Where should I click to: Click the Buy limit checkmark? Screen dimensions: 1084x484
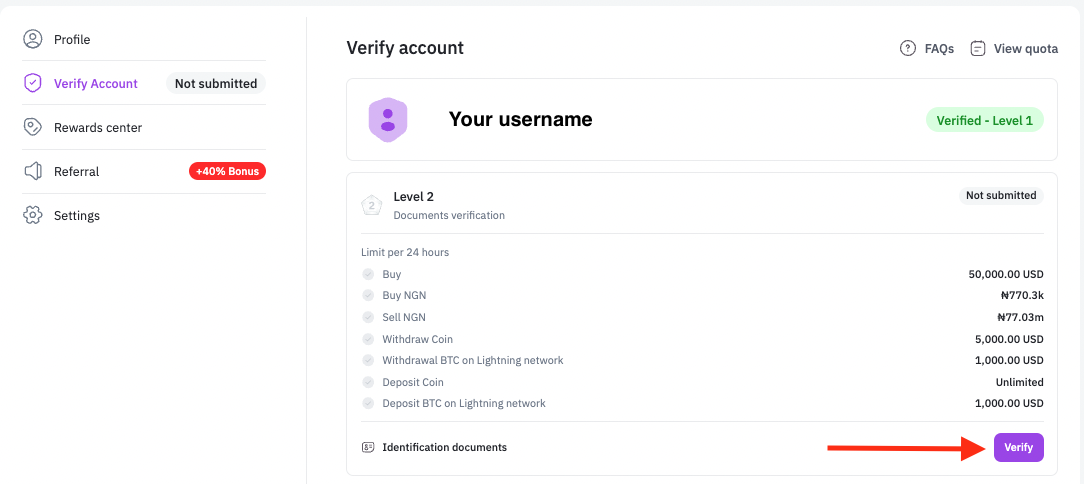pyautogui.click(x=368, y=274)
